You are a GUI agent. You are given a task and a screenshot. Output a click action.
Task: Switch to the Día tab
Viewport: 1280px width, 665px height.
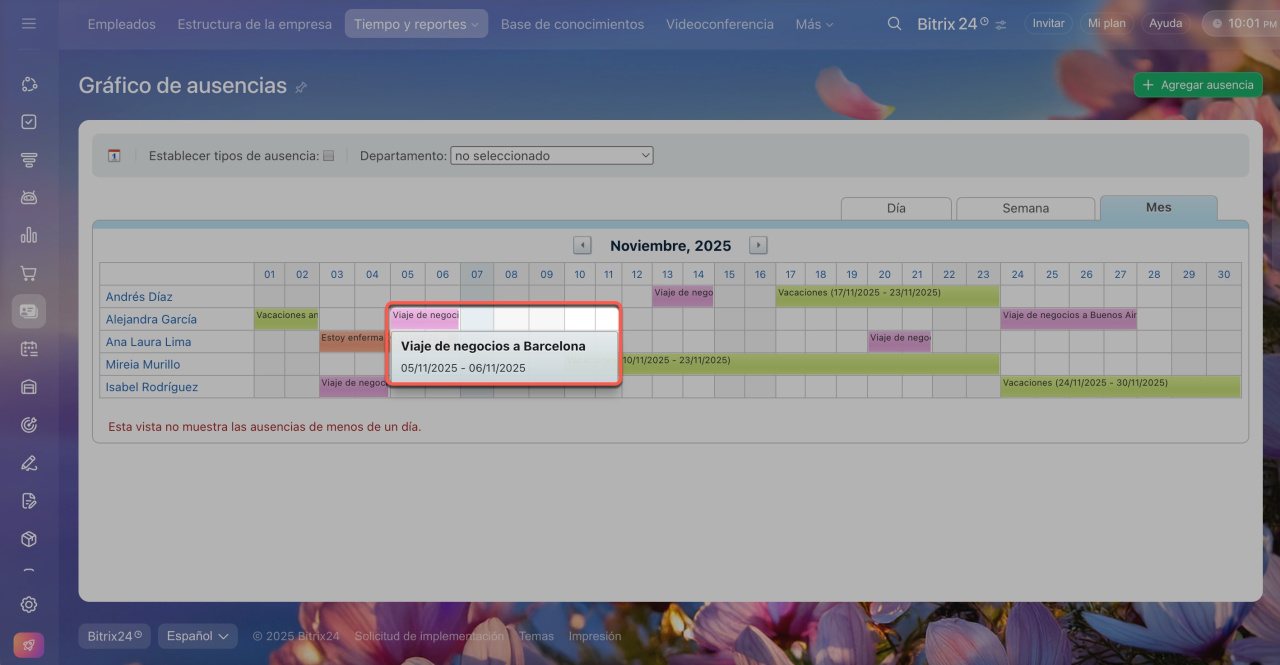tap(896, 208)
